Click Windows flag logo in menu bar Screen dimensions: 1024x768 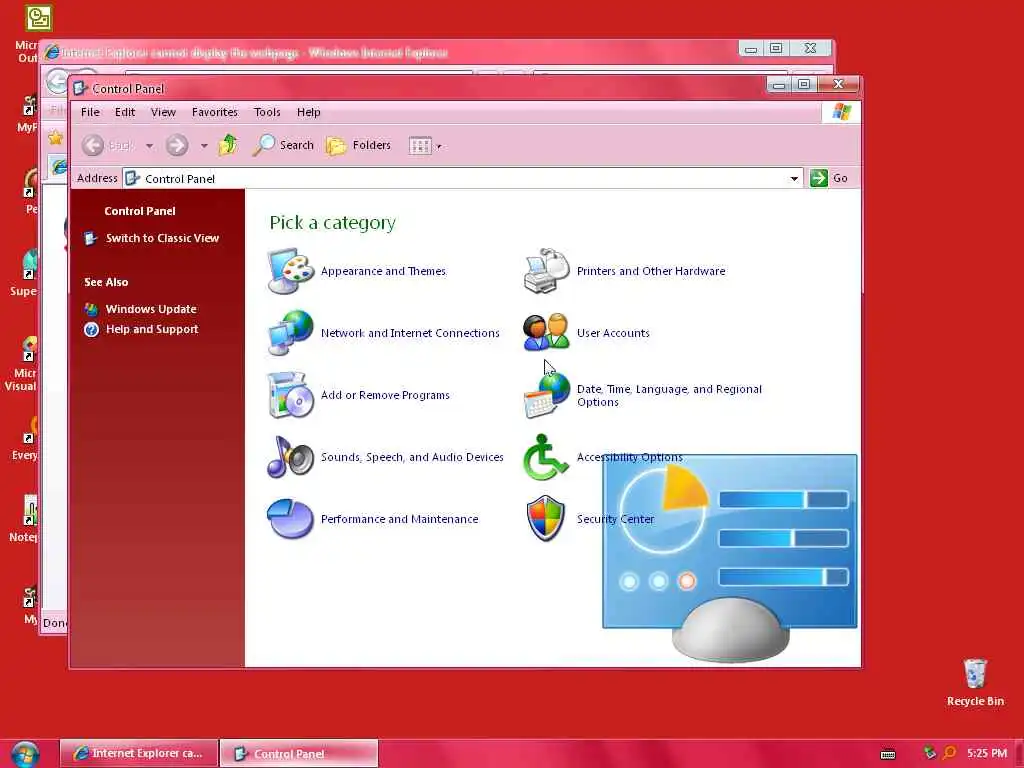[x=841, y=112]
